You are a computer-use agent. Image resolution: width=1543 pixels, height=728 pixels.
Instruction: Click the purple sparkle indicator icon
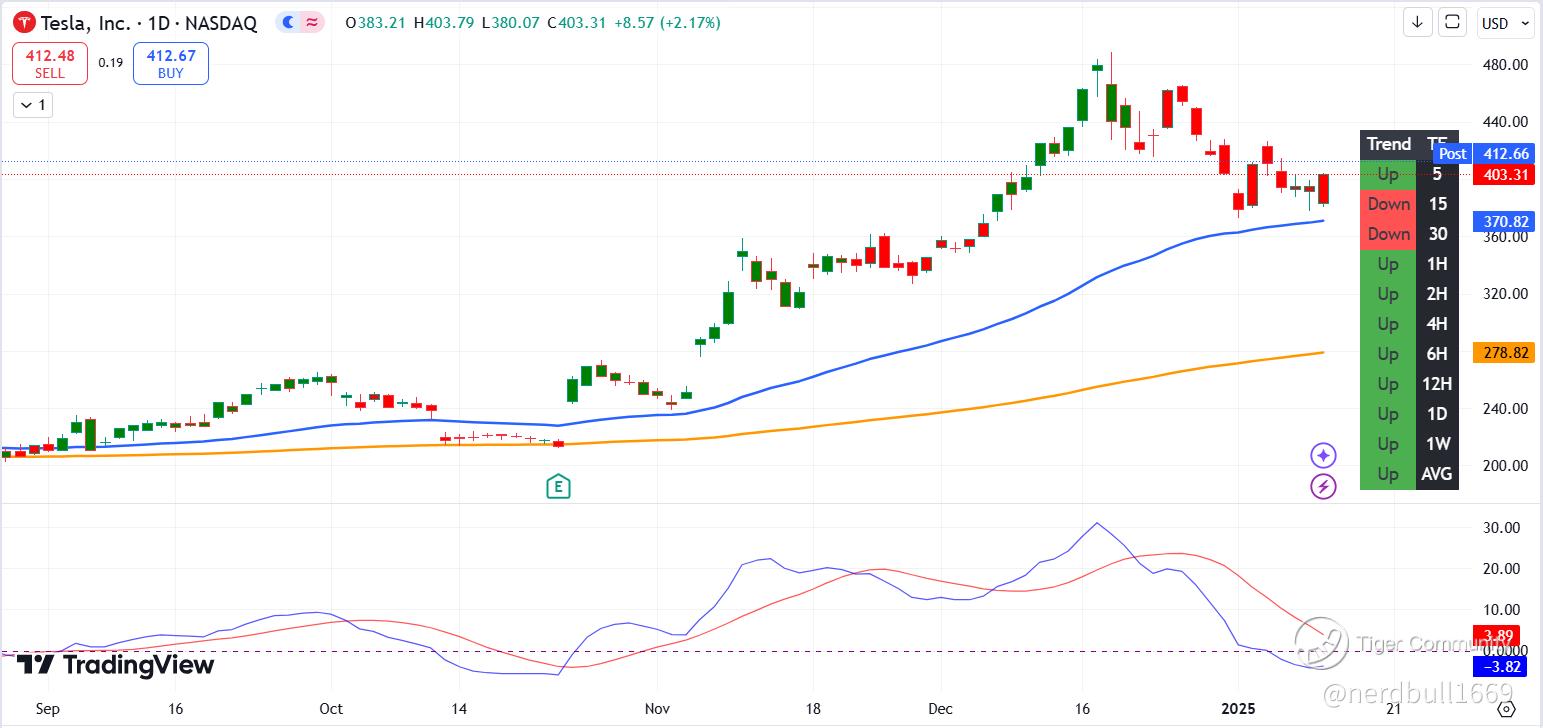[x=1323, y=456]
